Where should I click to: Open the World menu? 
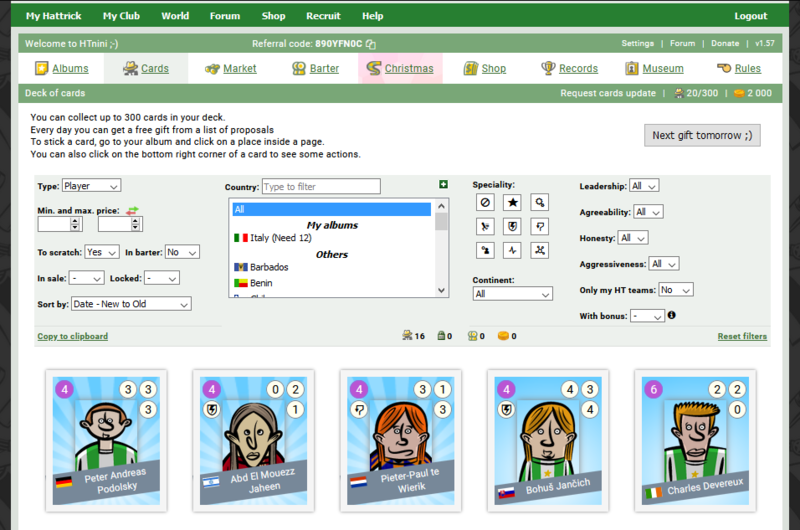pyautogui.click(x=175, y=16)
